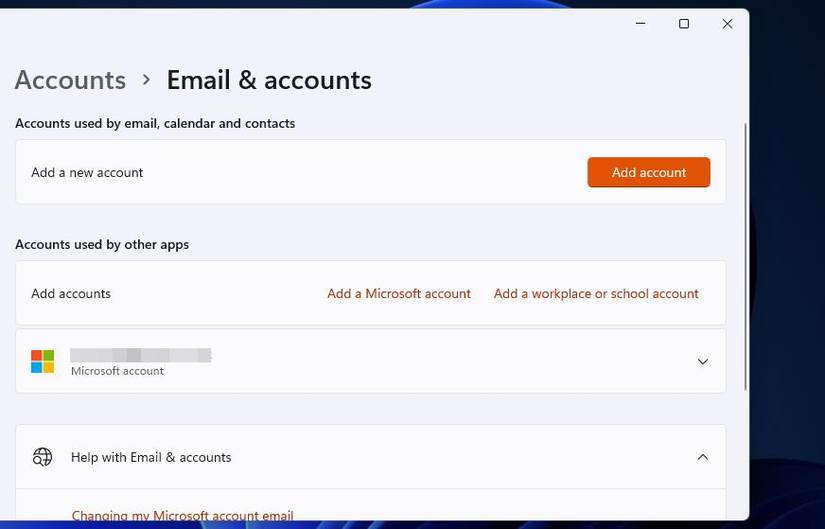The width and height of the screenshot is (825, 529).
Task: Go back to Accounts breadcrumb
Action: click(x=71, y=80)
